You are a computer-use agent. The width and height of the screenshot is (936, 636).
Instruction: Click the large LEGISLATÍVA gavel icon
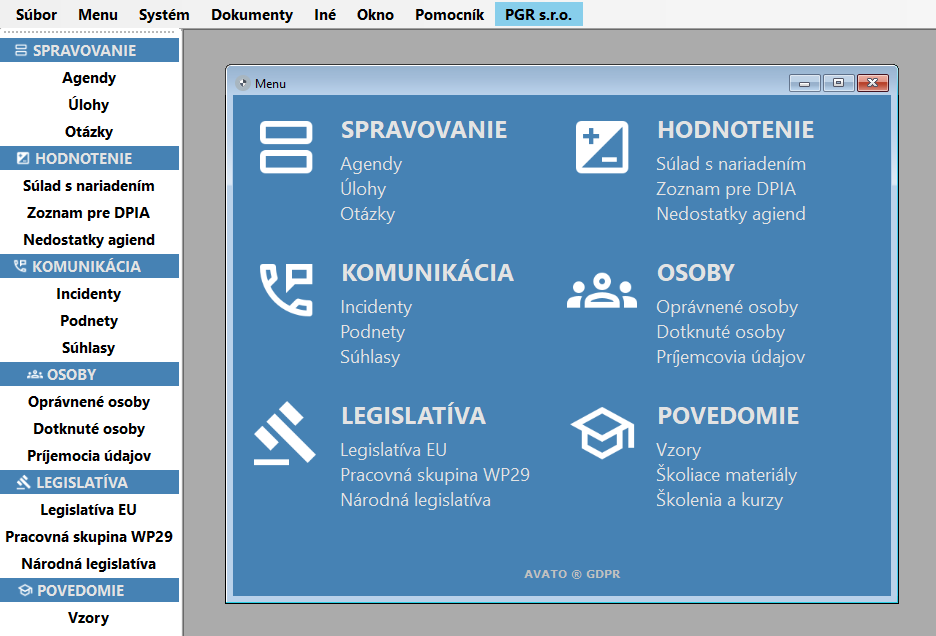pos(285,433)
